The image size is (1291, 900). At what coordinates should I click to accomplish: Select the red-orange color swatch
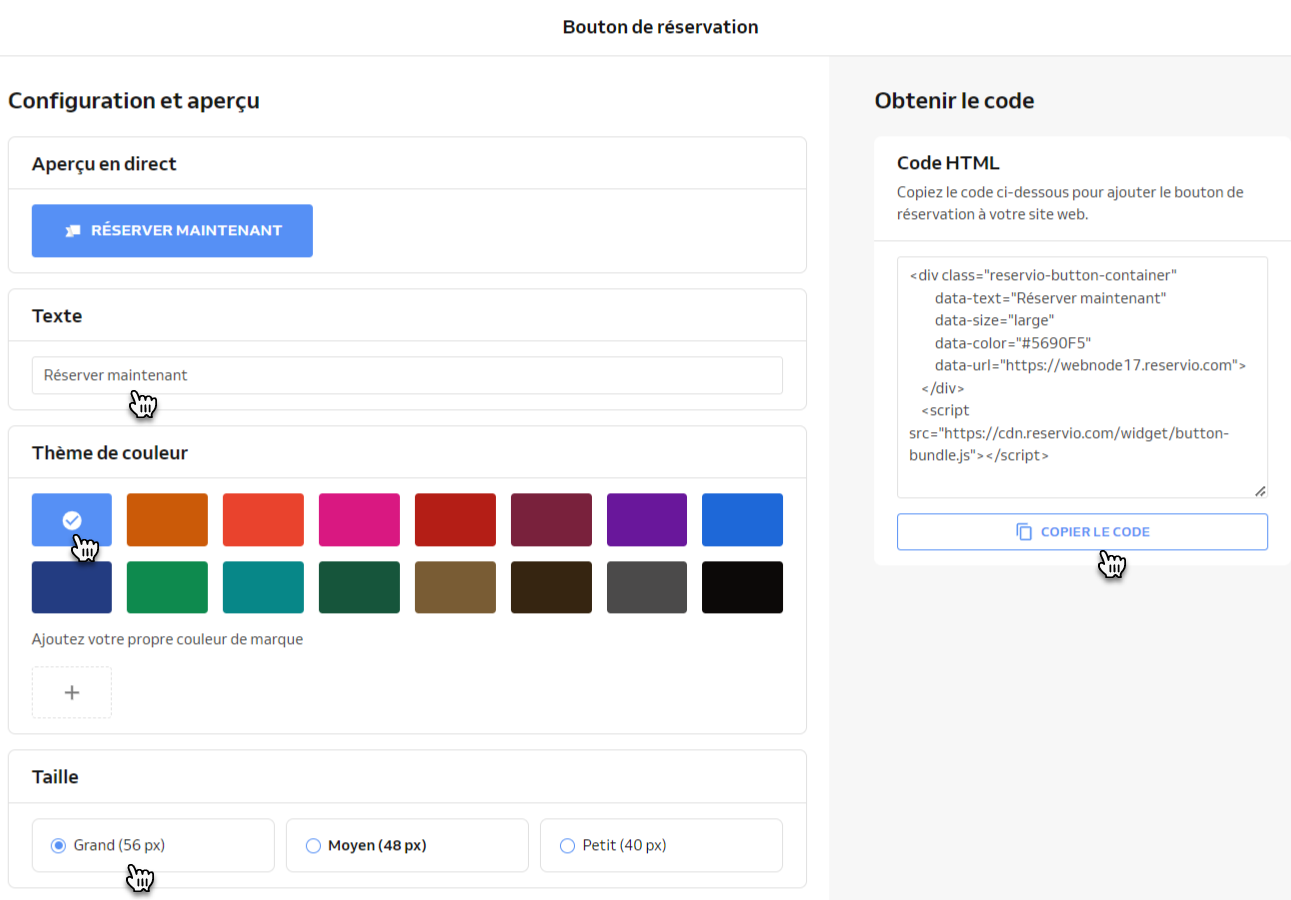263,520
